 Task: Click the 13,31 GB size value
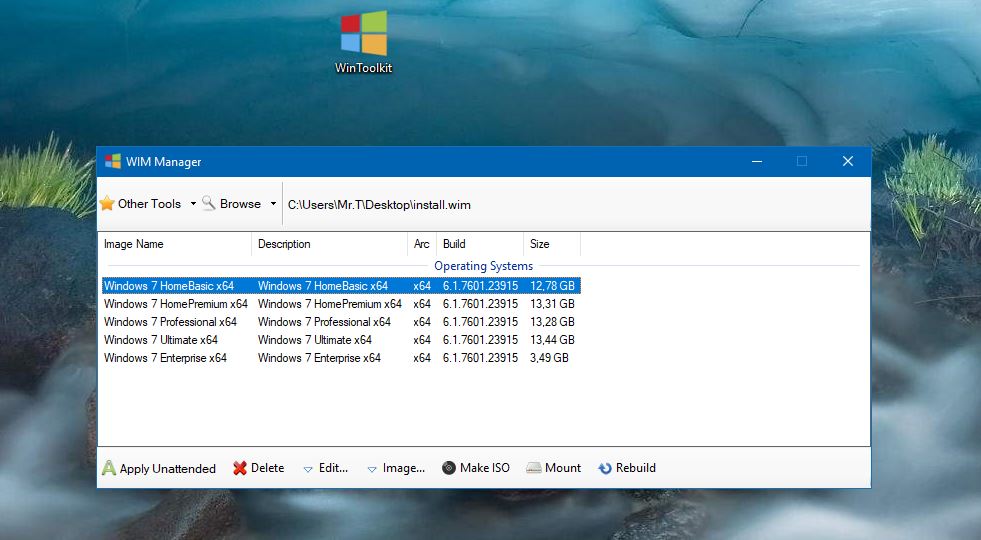[x=552, y=304]
